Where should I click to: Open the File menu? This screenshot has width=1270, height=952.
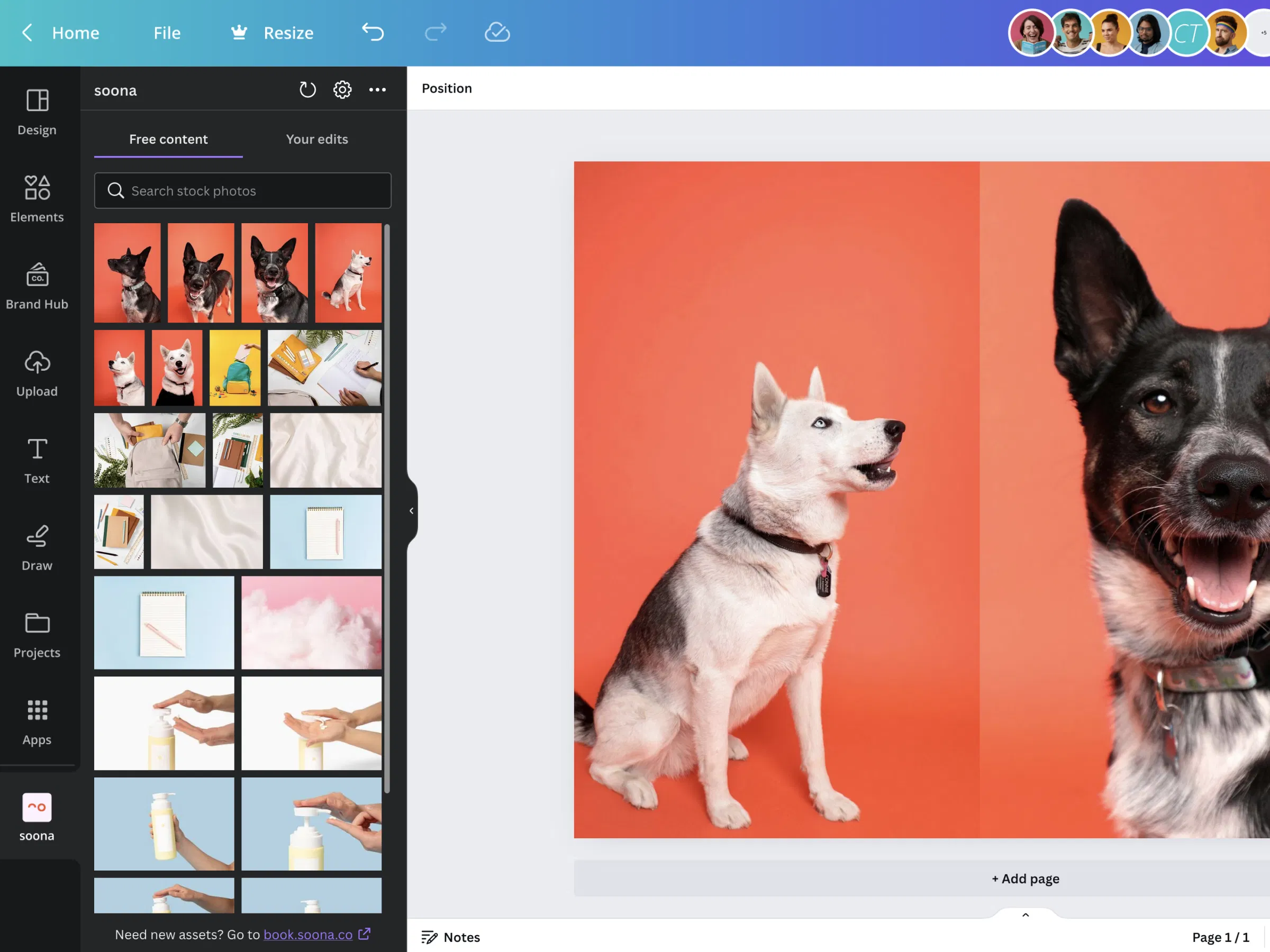167,33
